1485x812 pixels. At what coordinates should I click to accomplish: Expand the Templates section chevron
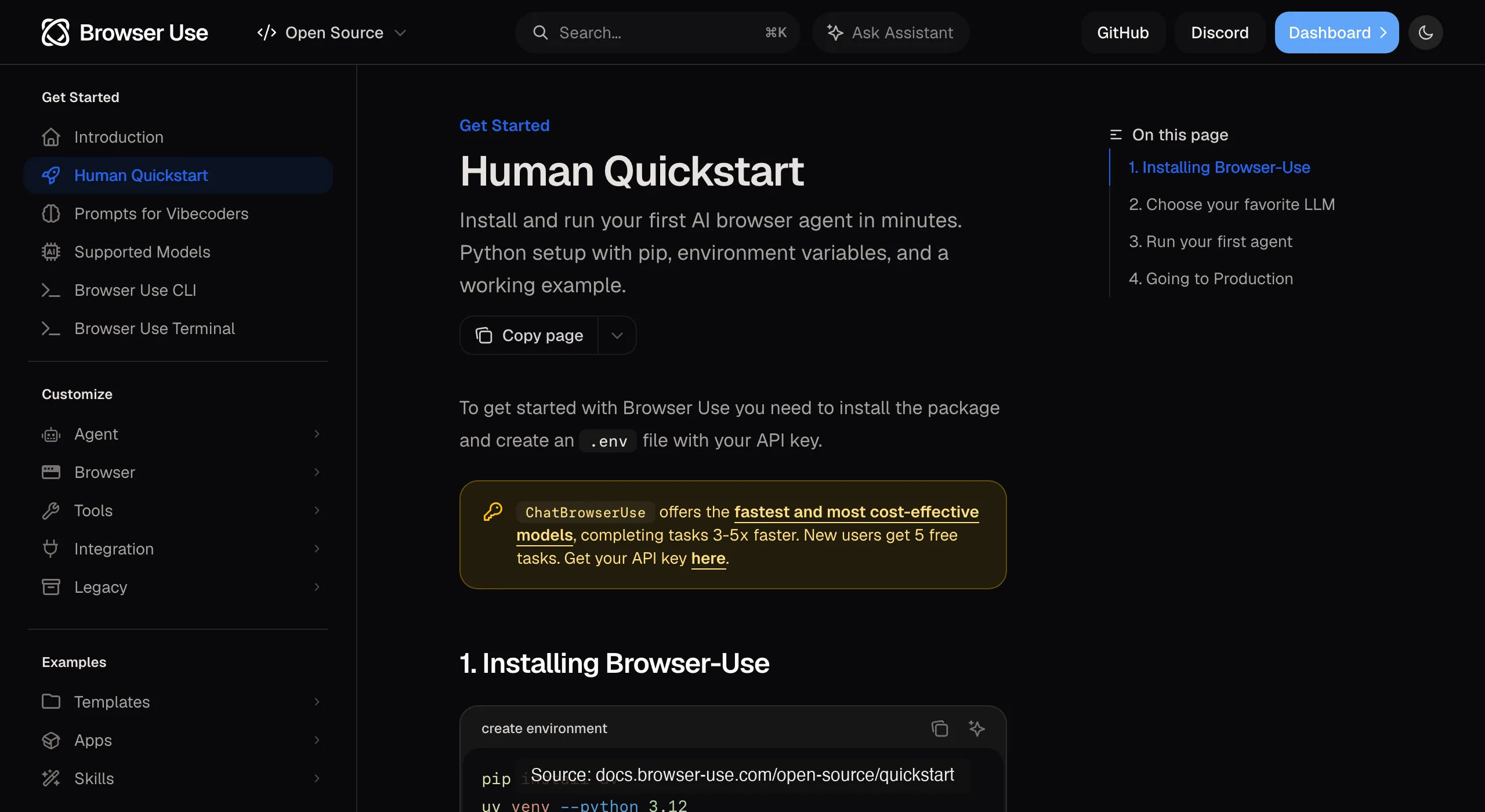[317, 702]
